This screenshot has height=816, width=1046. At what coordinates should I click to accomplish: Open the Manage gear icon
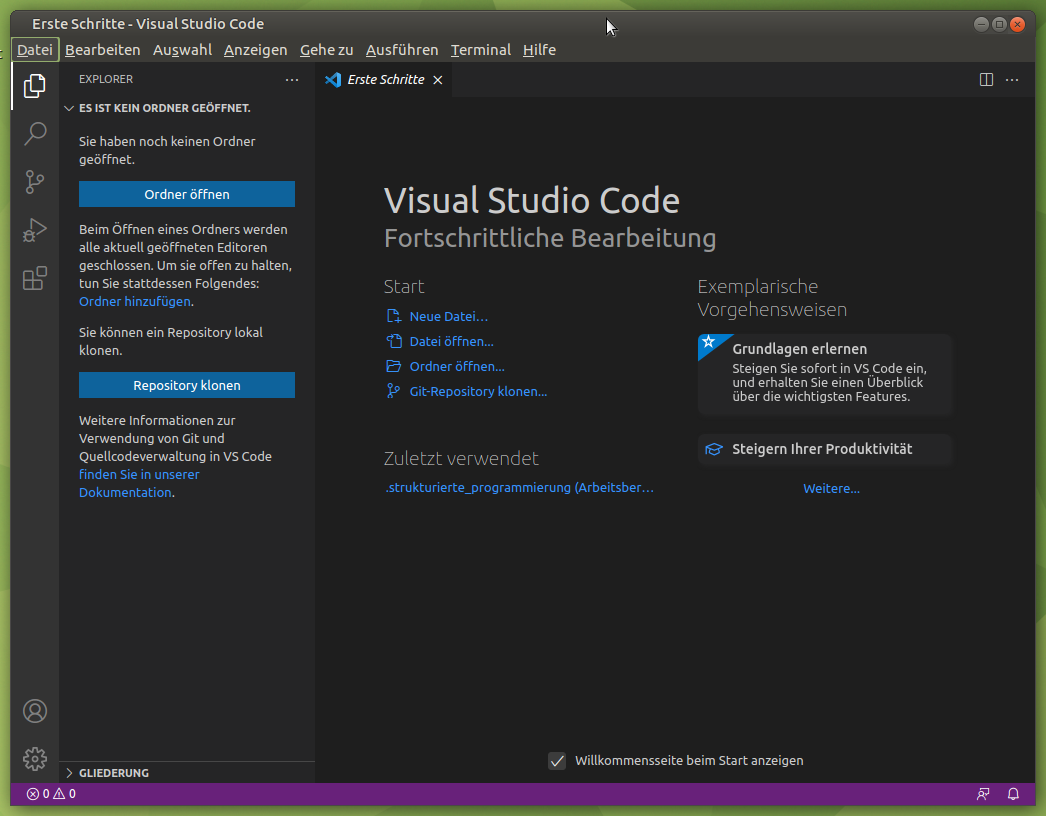coord(35,759)
